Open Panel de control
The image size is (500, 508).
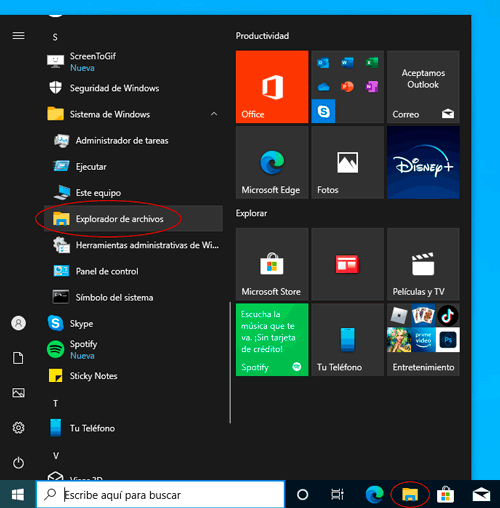point(133,271)
